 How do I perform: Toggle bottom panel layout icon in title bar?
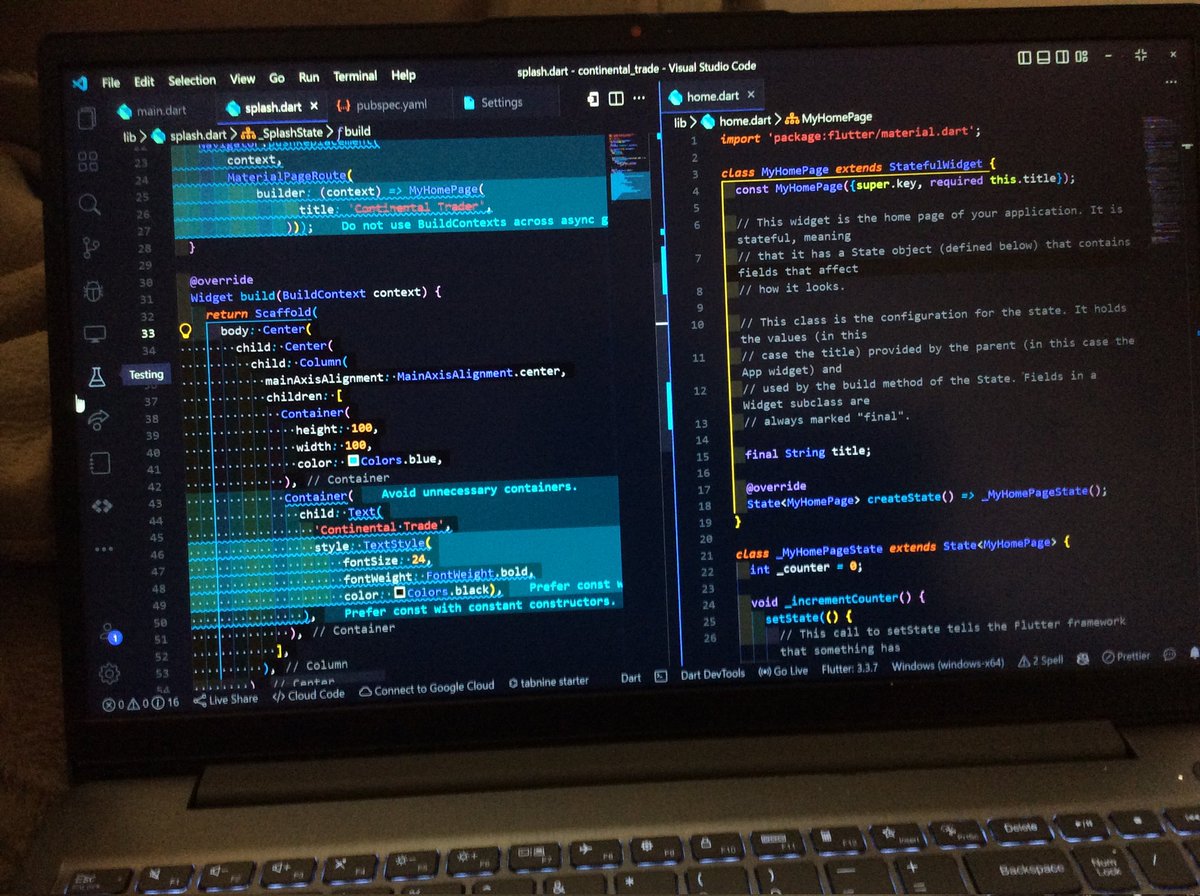tap(1042, 57)
